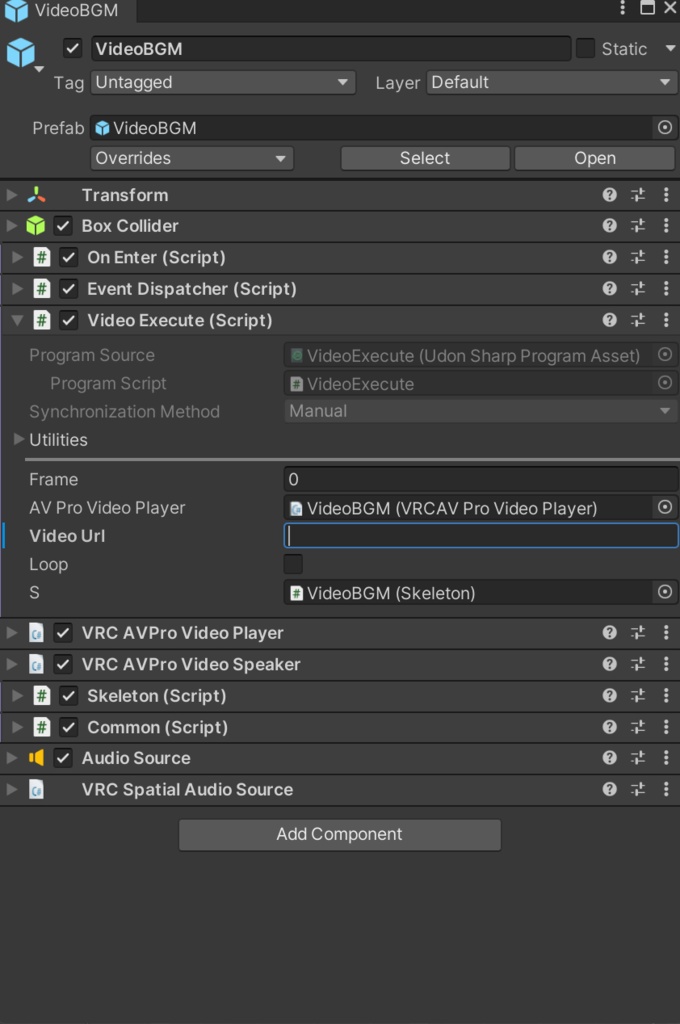Image resolution: width=680 pixels, height=1024 pixels.
Task: Disable the Event Dispatcher script
Action: [x=69, y=289]
